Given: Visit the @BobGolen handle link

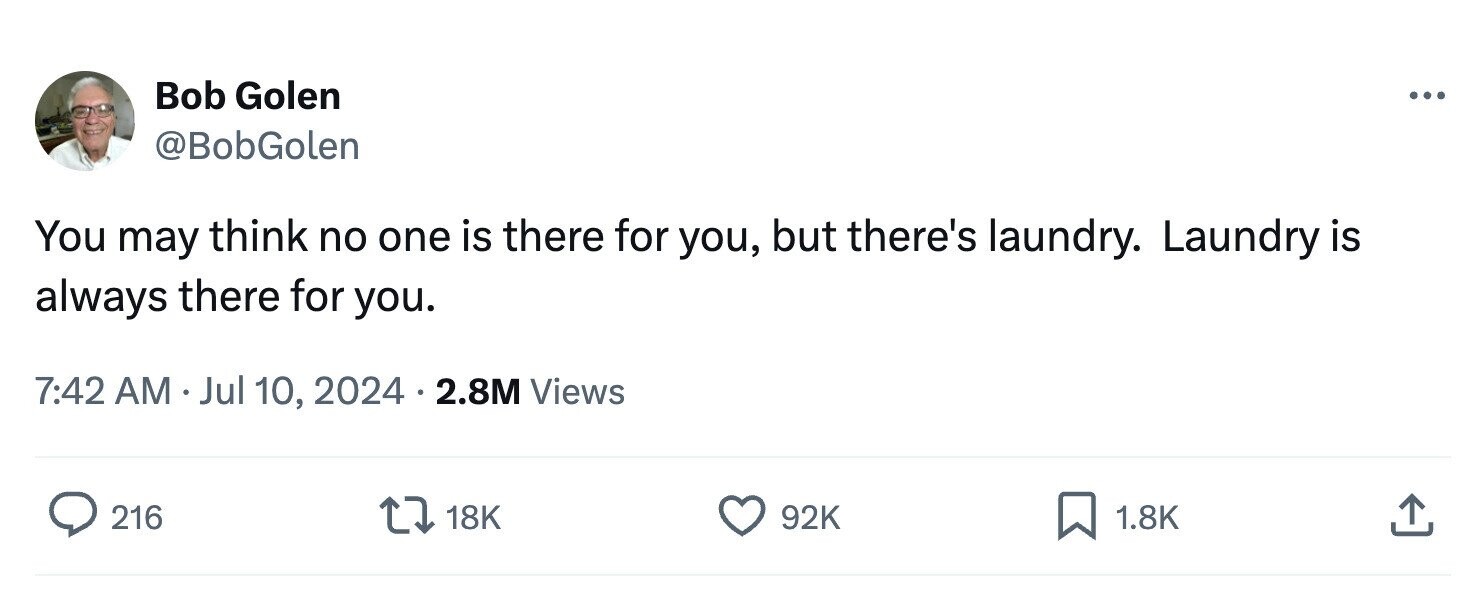Looking at the screenshot, I should [257, 147].
